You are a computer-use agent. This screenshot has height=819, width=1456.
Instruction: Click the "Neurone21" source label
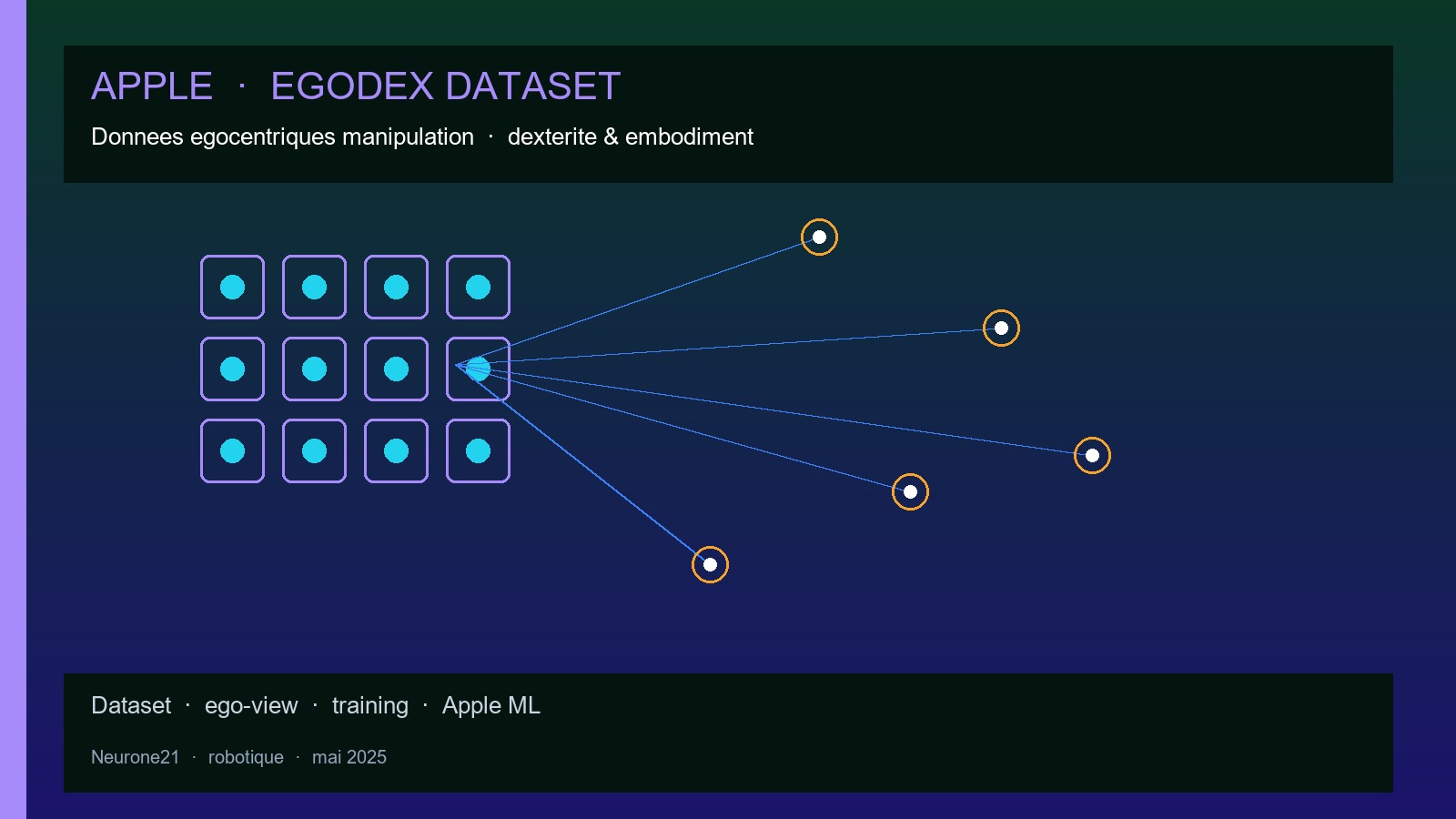point(136,757)
